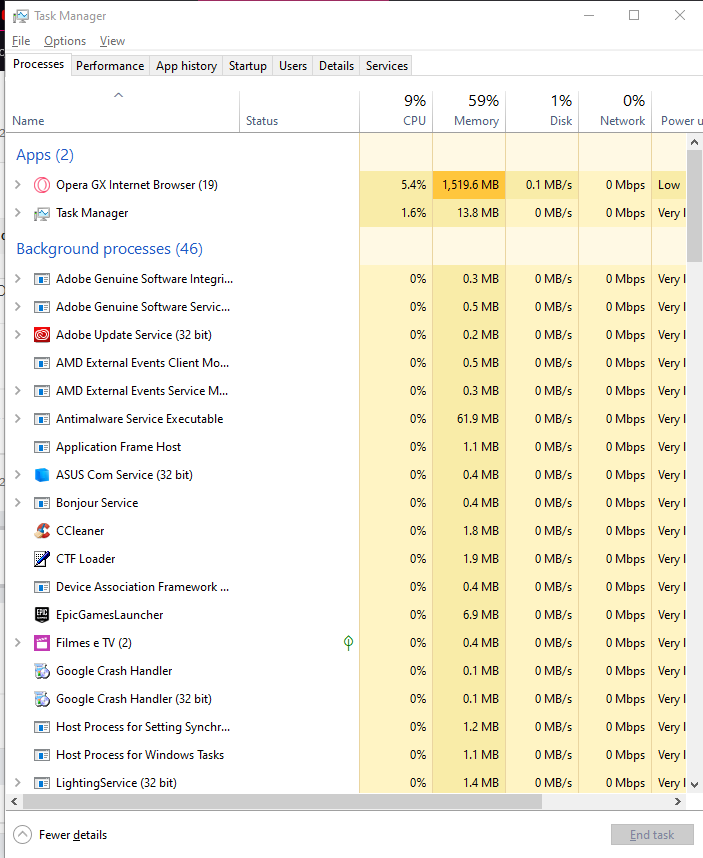Click the Antimalware Service Executable icon

tap(42, 419)
